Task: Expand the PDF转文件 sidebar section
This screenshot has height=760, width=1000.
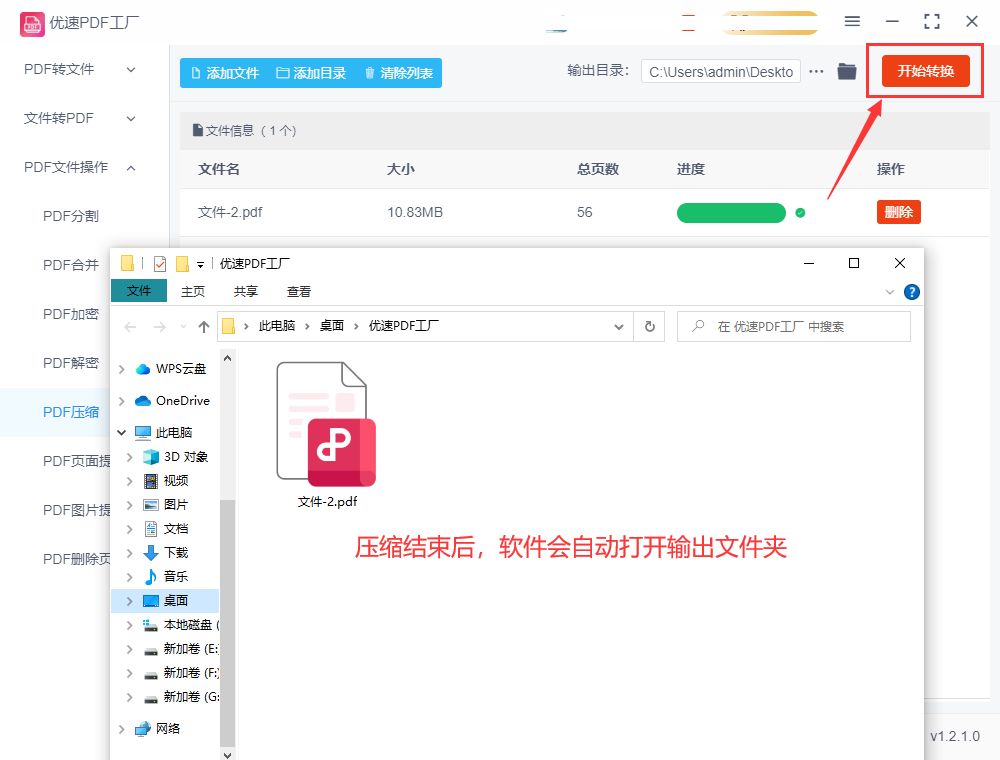Action: click(131, 69)
